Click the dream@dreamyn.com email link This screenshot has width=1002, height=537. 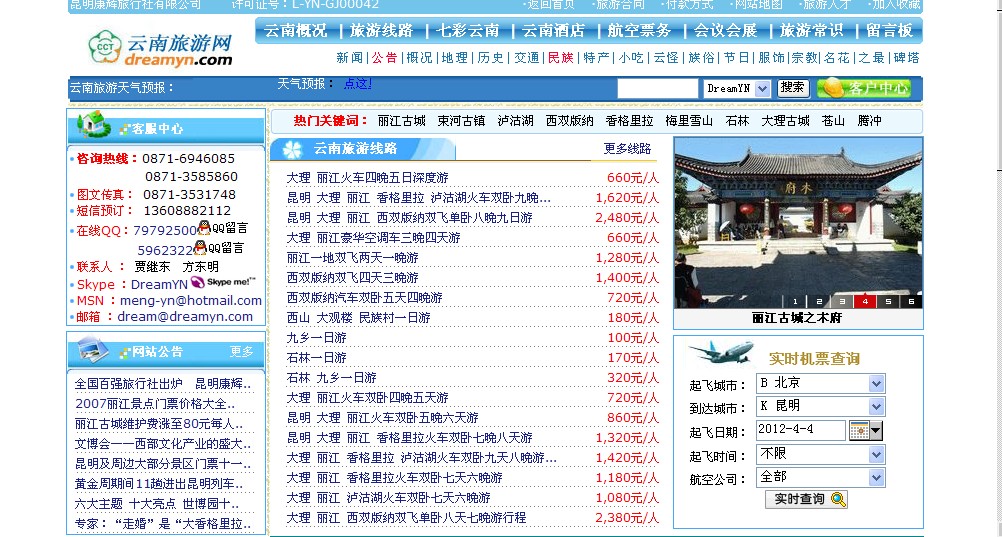pyautogui.click(x=185, y=316)
